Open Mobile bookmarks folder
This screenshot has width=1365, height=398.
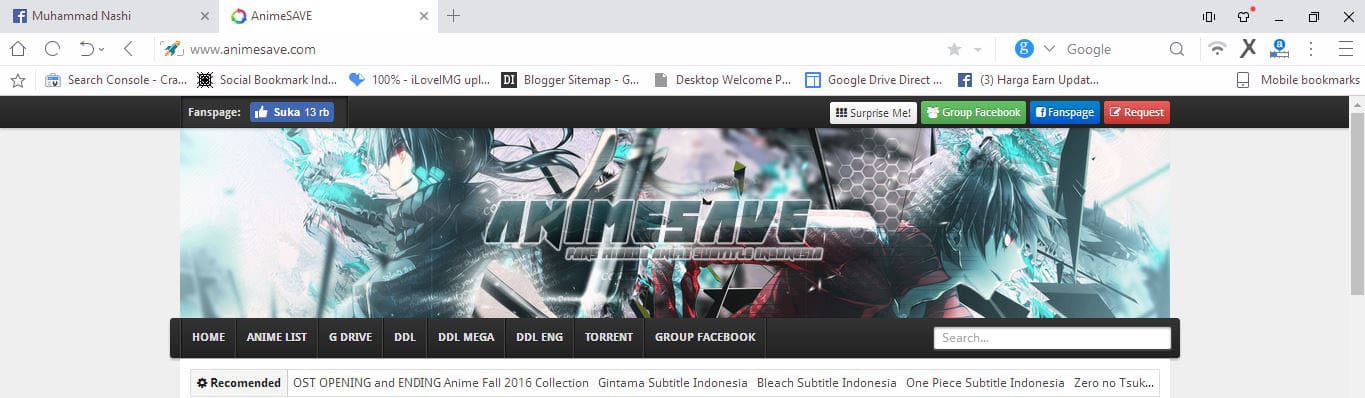pyautogui.click(x=1298, y=80)
